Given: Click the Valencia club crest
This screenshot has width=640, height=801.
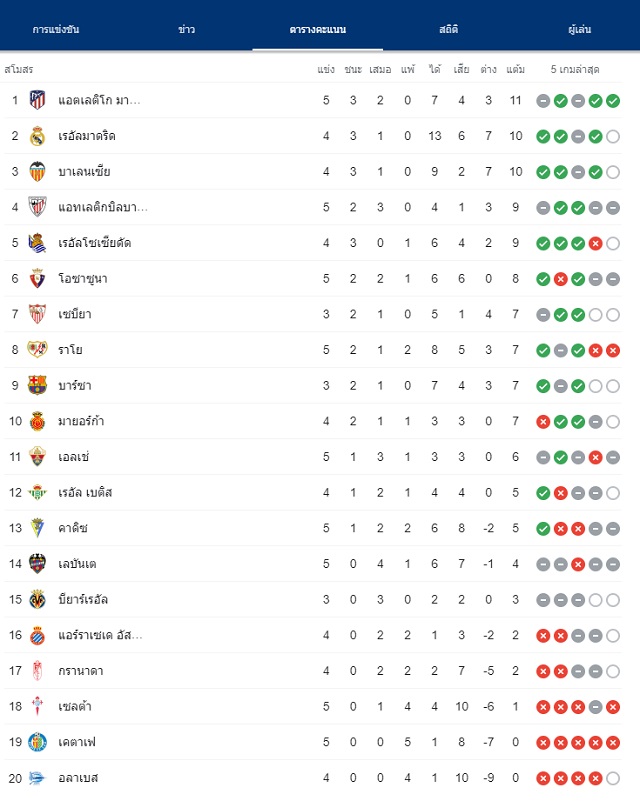Looking at the screenshot, I should pyautogui.click(x=37, y=172).
